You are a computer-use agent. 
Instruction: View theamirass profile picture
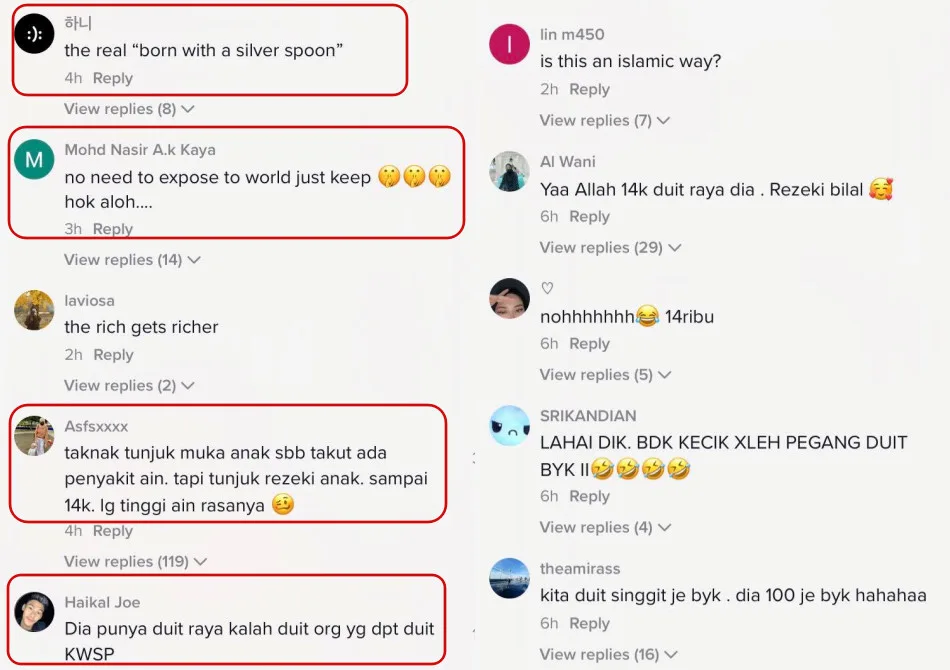510,579
